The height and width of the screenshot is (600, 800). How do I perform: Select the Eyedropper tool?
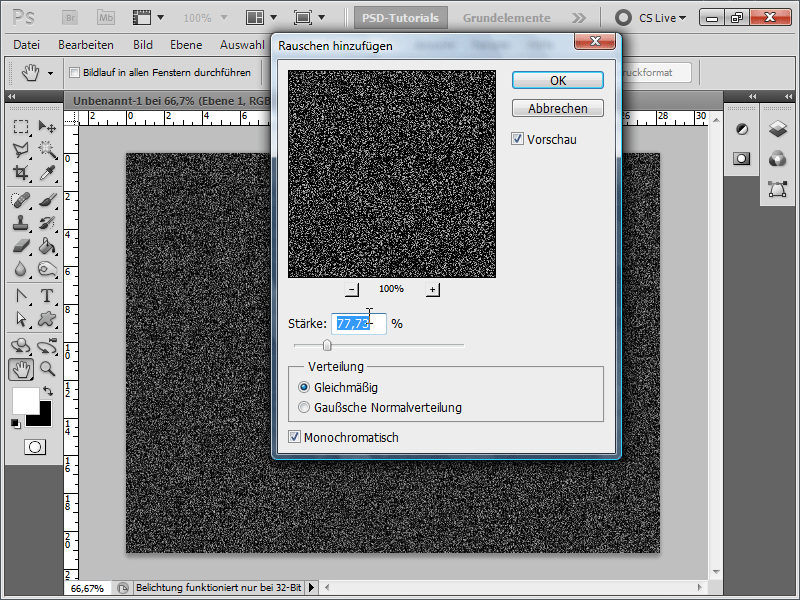[47, 173]
